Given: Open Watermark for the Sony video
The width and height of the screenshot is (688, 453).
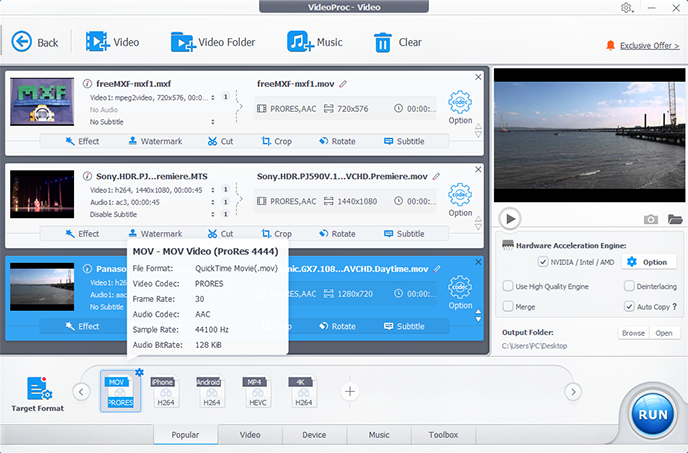Looking at the screenshot, I should tap(155, 234).
